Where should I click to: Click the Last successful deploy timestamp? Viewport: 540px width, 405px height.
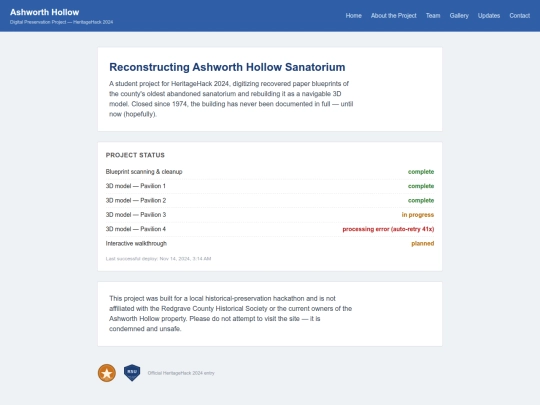[x=158, y=259]
